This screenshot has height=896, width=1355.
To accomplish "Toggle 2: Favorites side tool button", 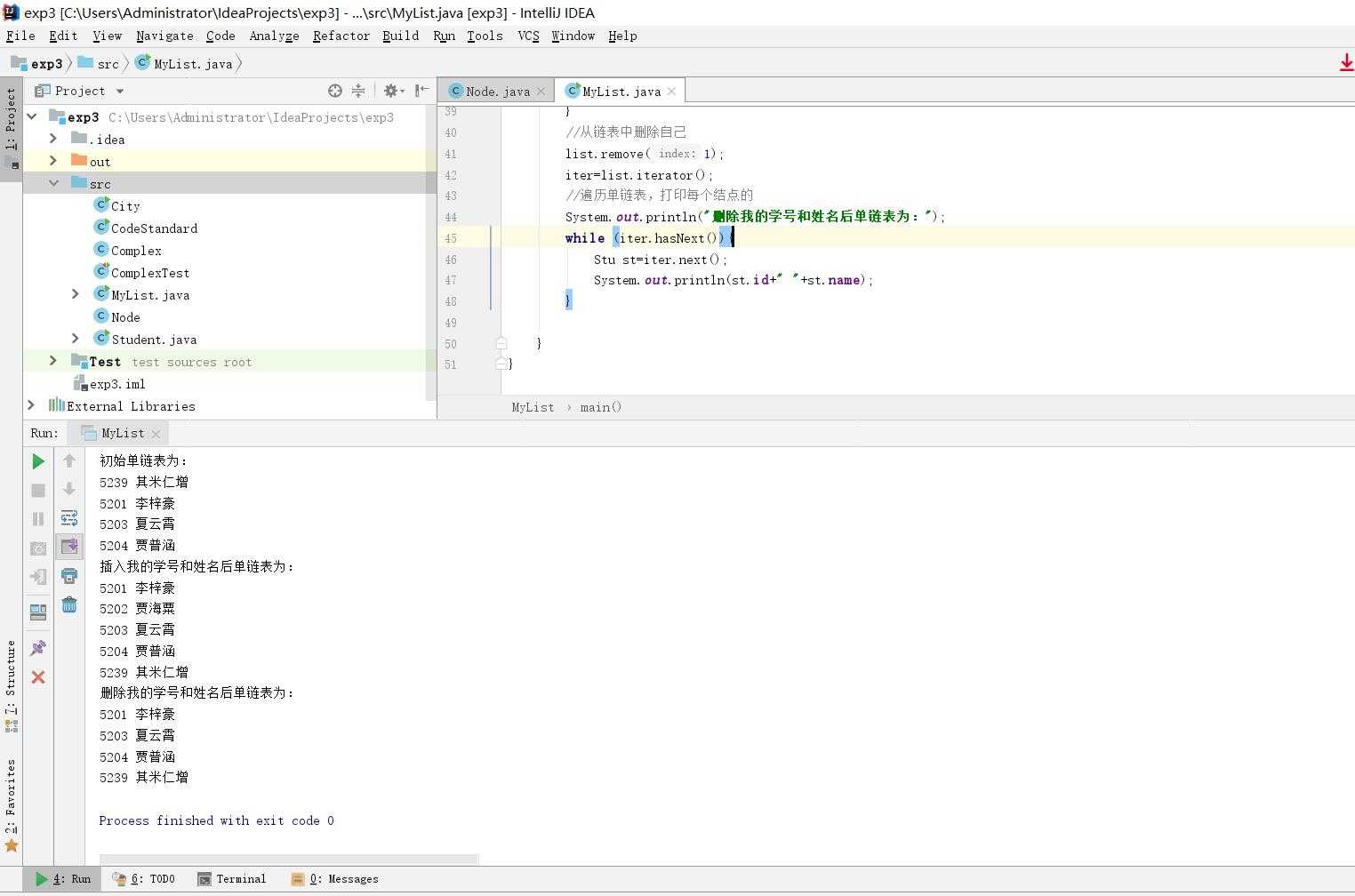I will [11, 804].
